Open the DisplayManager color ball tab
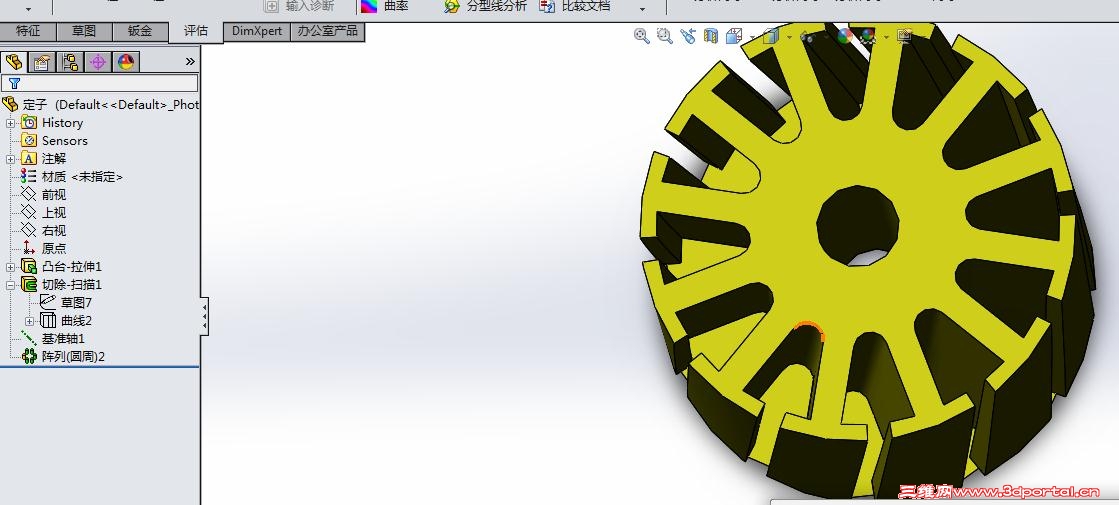The height and width of the screenshot is (505, 1119). tap(126, 62)
